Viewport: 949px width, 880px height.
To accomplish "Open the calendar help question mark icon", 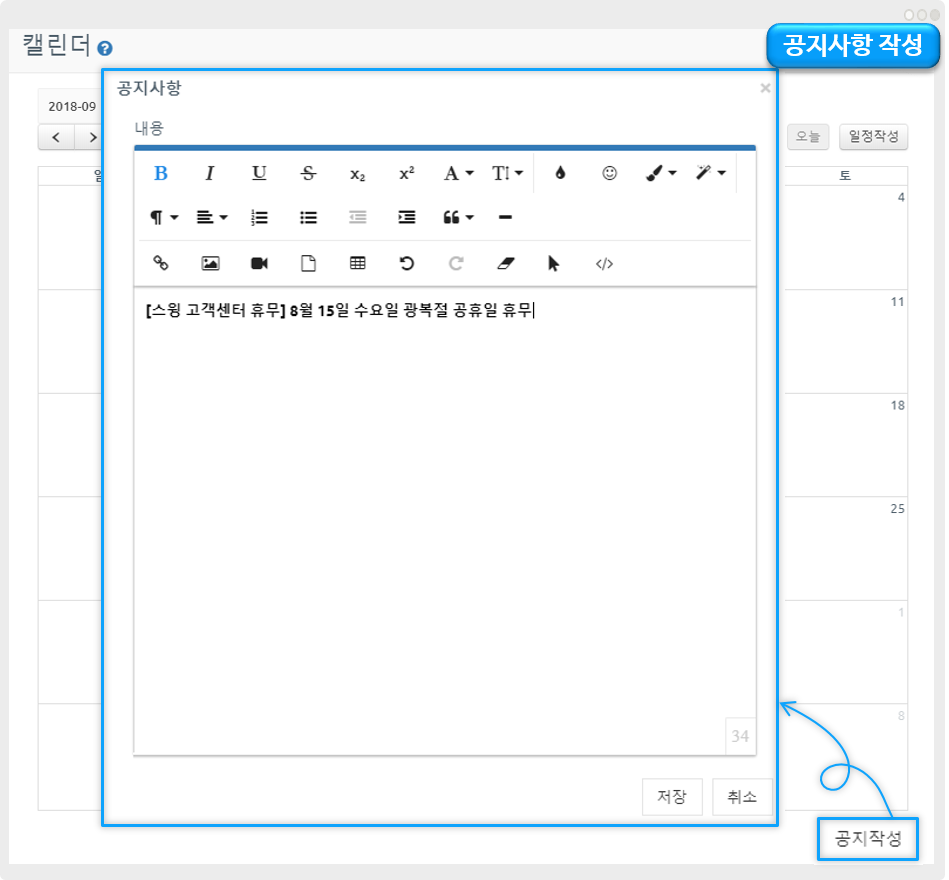I will 105,48.
